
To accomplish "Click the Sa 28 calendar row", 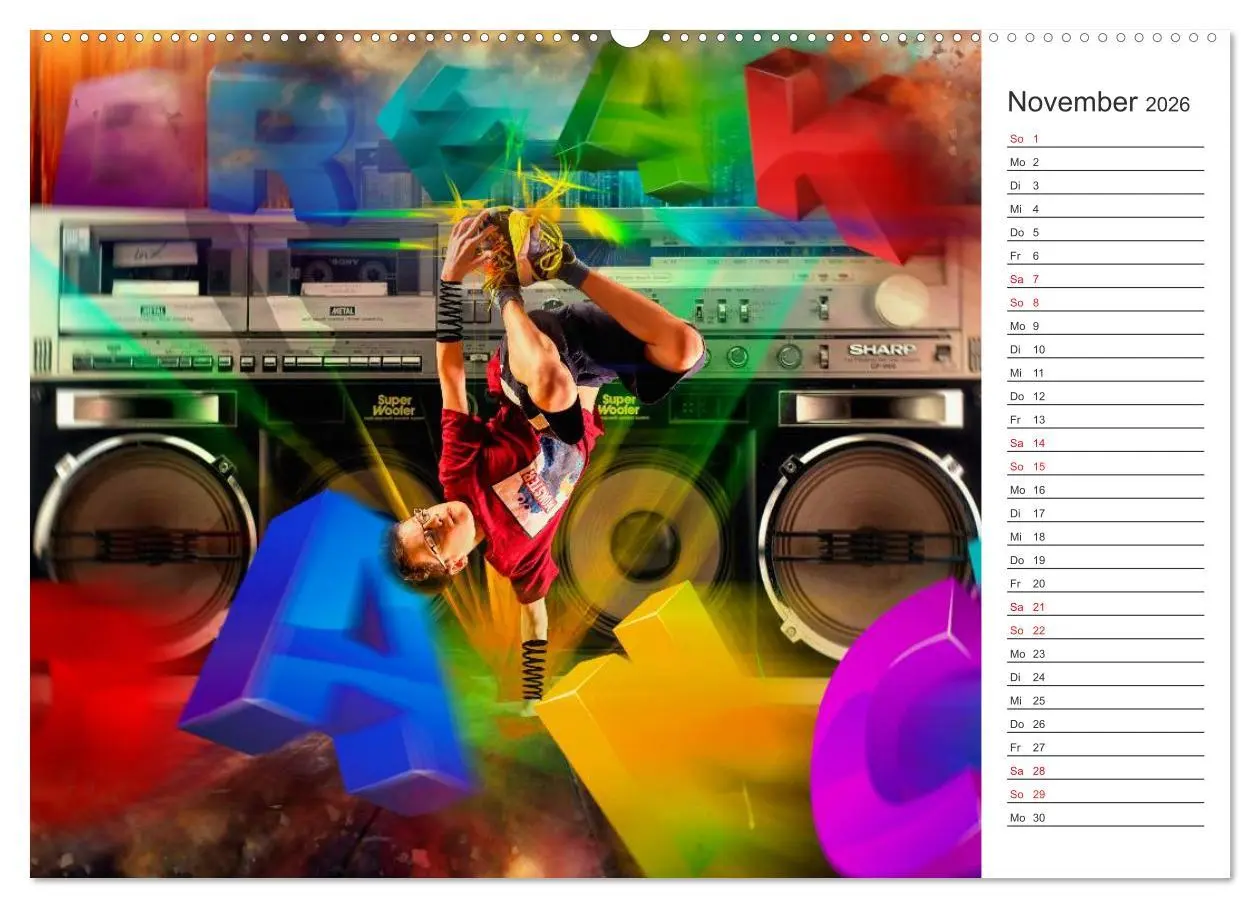I will (1105, 771).
